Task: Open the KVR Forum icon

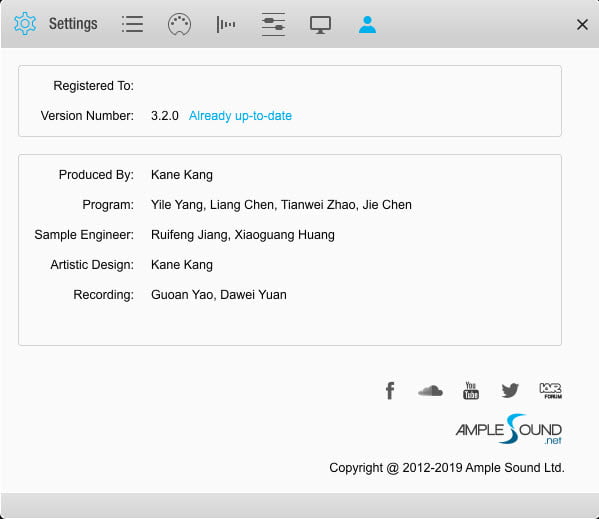Action: 550,391
